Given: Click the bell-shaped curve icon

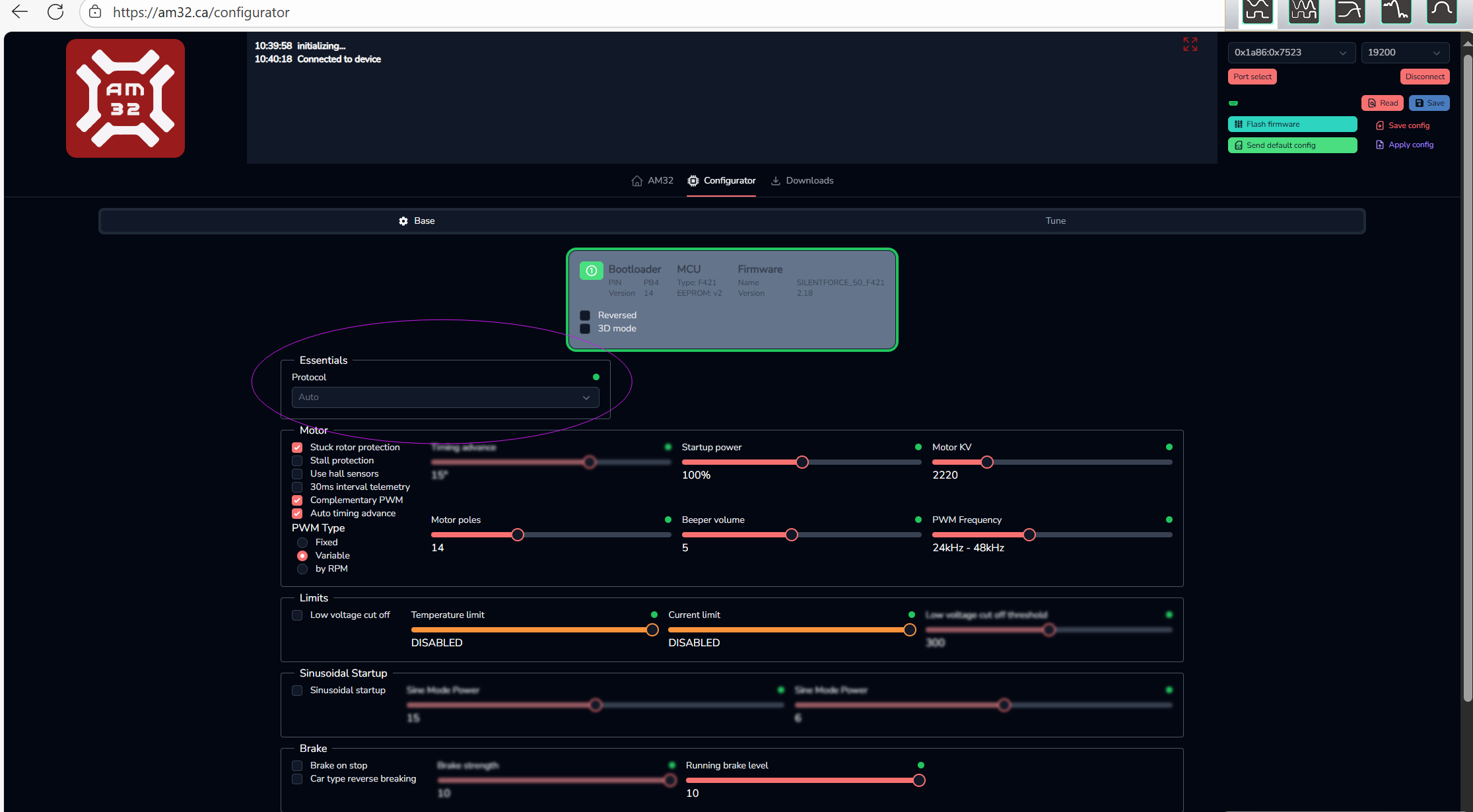Looking at the screenshot, I should (x=1442, y=11).
